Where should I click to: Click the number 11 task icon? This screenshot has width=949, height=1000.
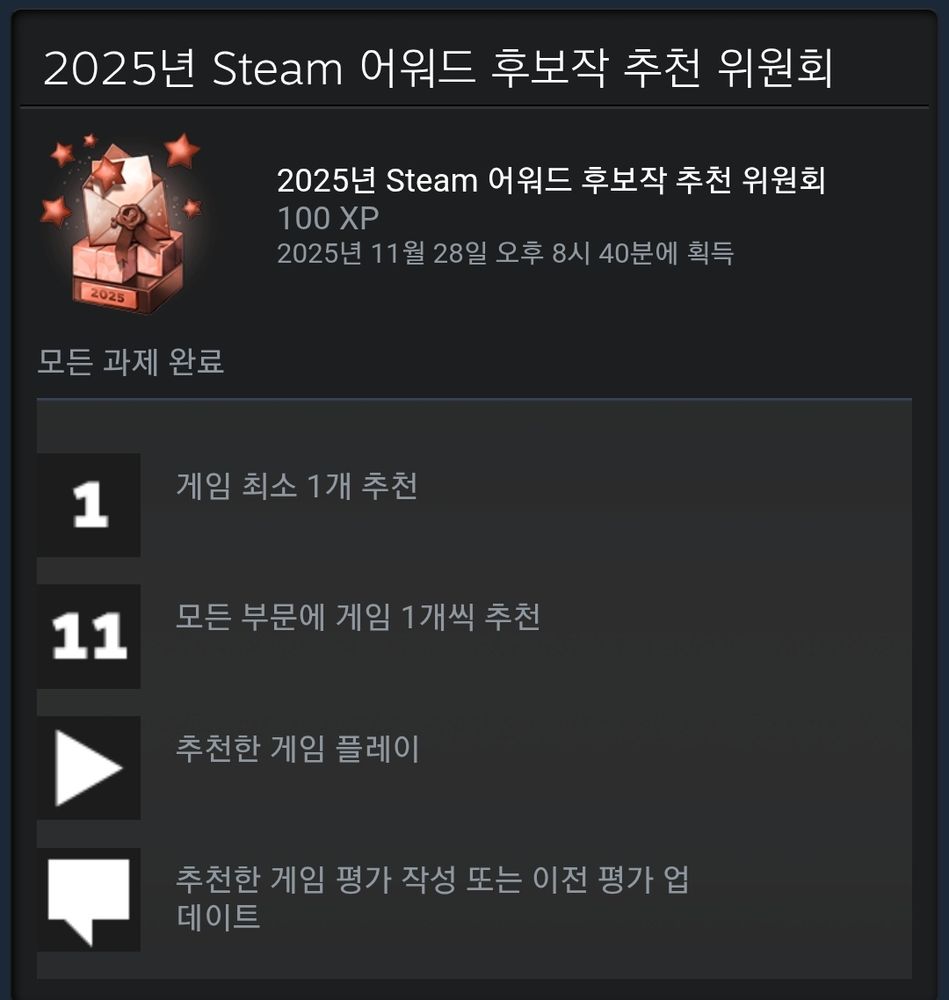[x=89, y=636]
